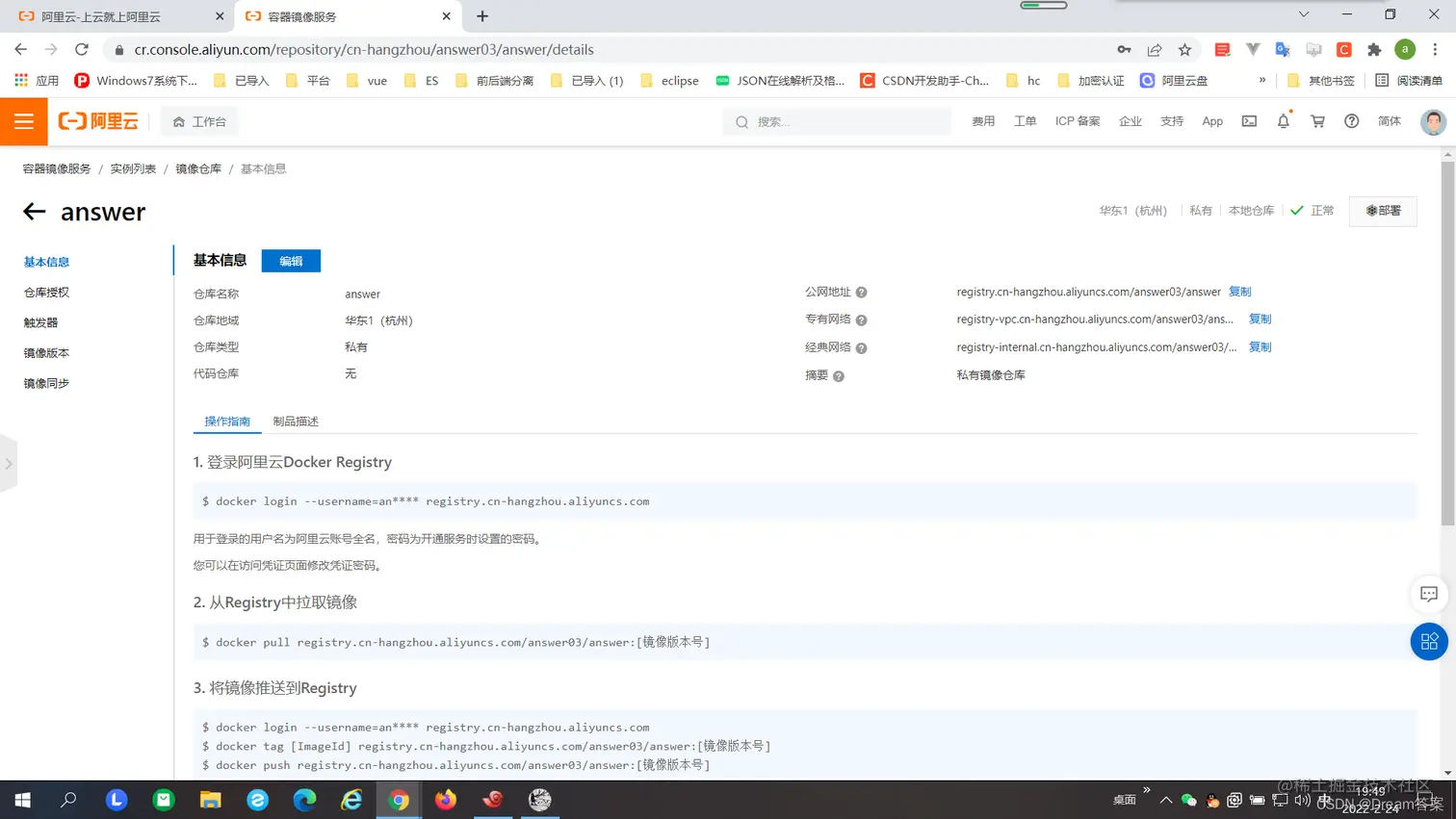
Task: Click the 部署 deploy button
Action: [1383, 211]
